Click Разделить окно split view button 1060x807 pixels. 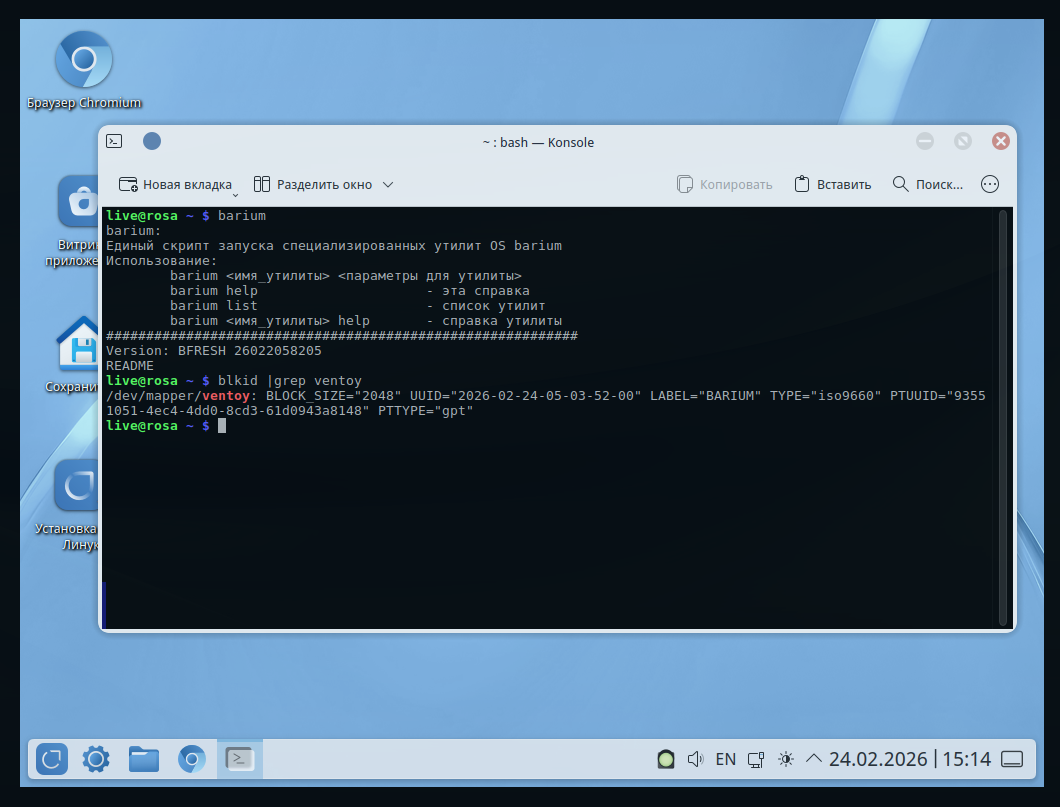[313, 184]
